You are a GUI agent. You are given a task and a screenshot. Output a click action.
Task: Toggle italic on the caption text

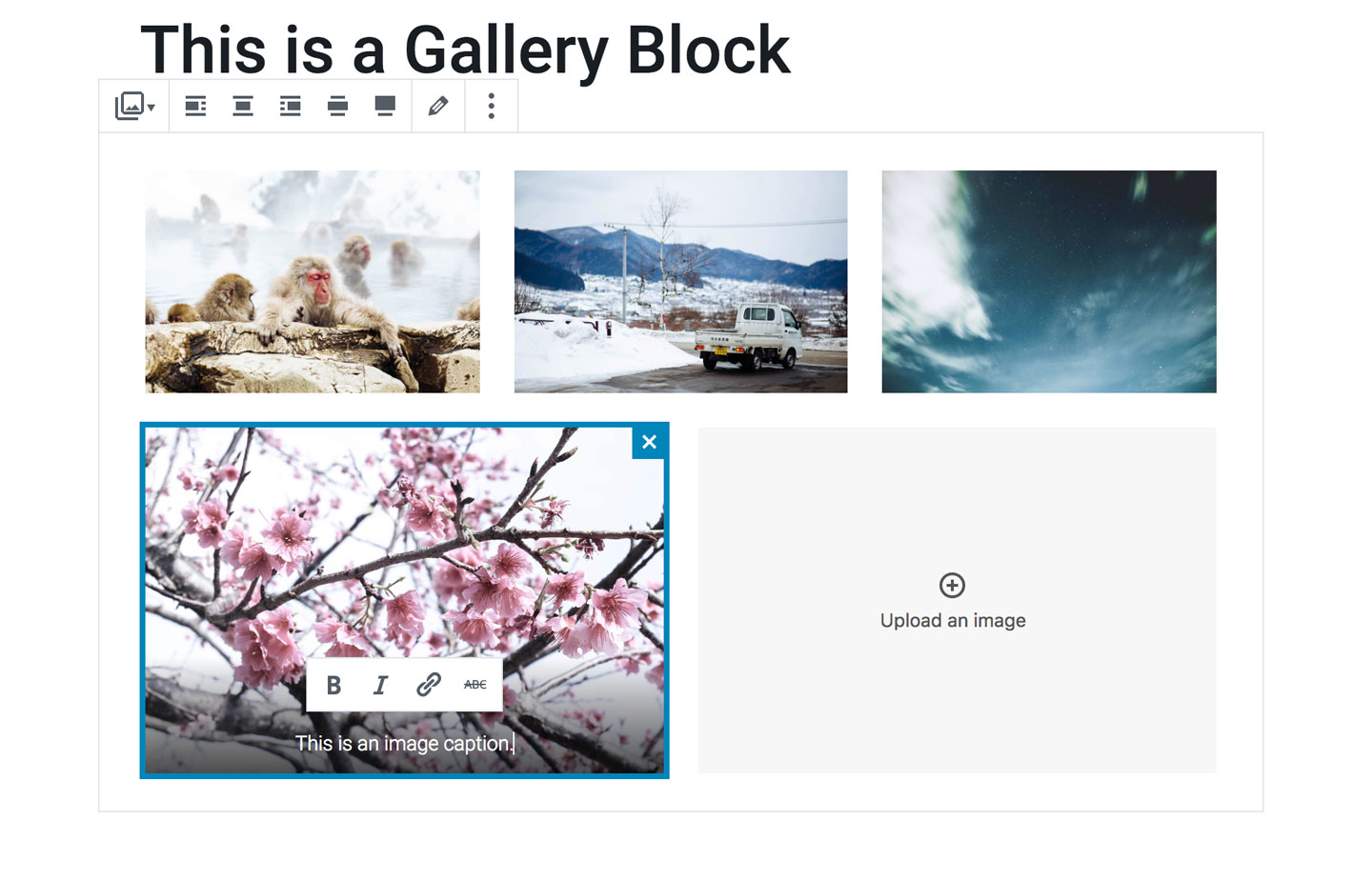point(380,685)
